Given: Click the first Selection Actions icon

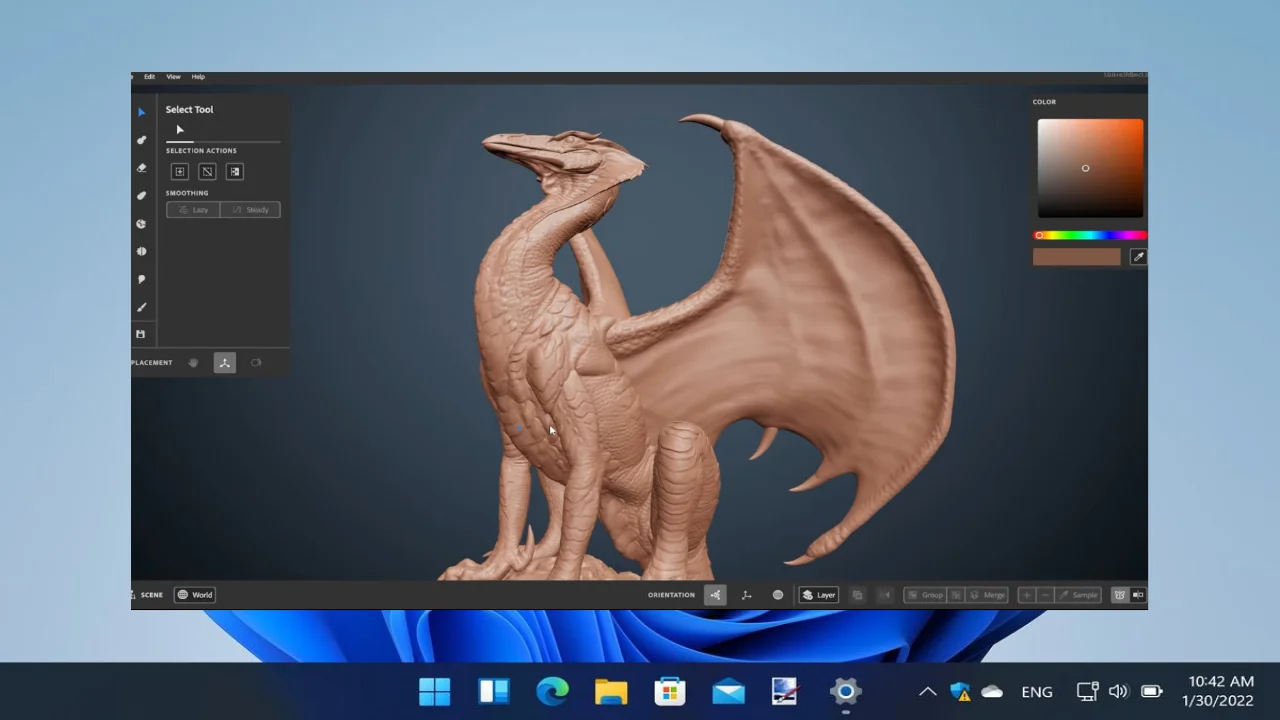Looking at the screenshot, I should click(x=180, y=172).
